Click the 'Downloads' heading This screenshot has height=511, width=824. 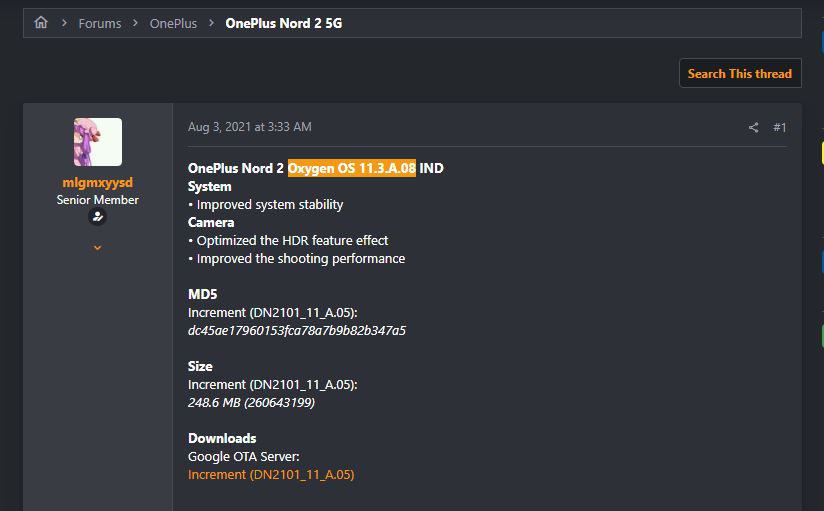click(222, 438)
